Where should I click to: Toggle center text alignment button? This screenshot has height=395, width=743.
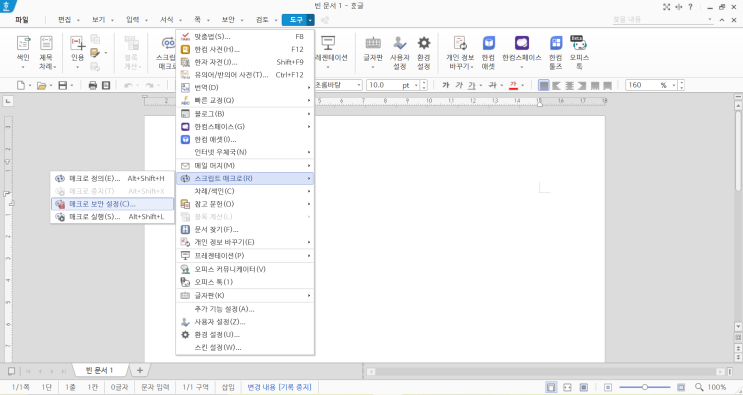click(570, 85)
